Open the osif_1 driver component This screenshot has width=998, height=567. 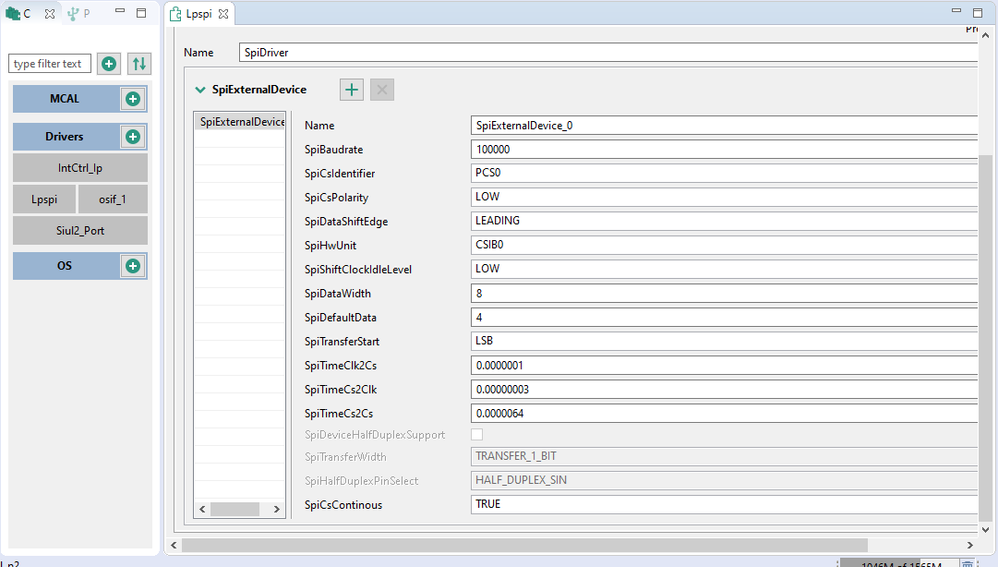click(x=113, y=199)
